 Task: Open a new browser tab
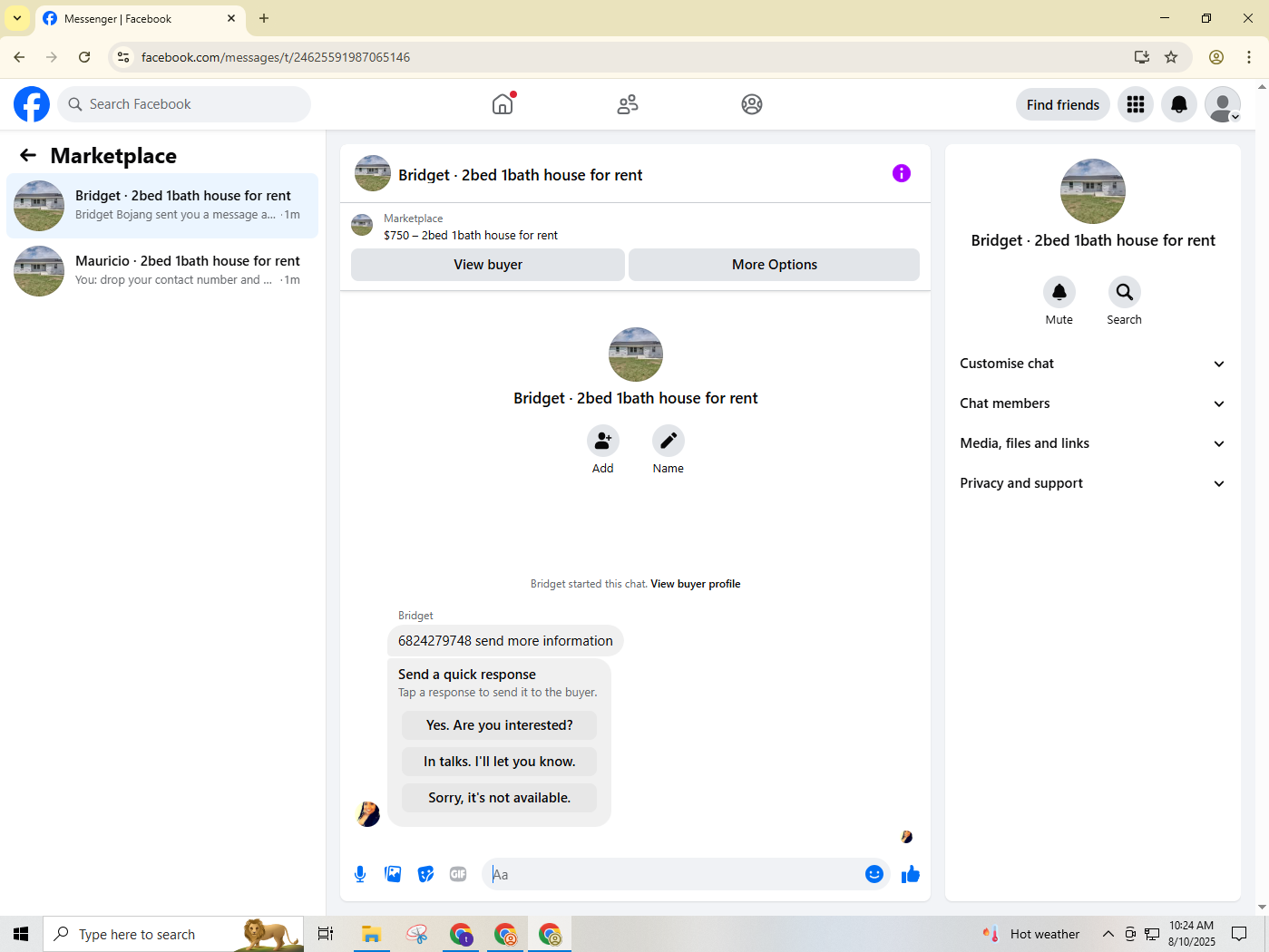pos(264,18)
